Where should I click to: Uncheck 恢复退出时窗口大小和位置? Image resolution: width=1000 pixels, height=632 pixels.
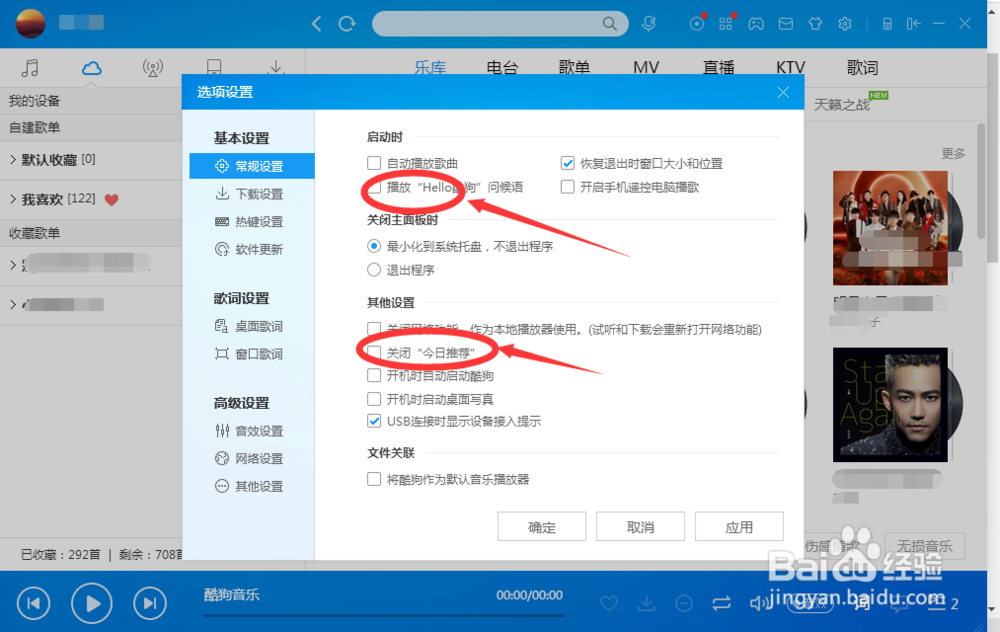(568, 163)
